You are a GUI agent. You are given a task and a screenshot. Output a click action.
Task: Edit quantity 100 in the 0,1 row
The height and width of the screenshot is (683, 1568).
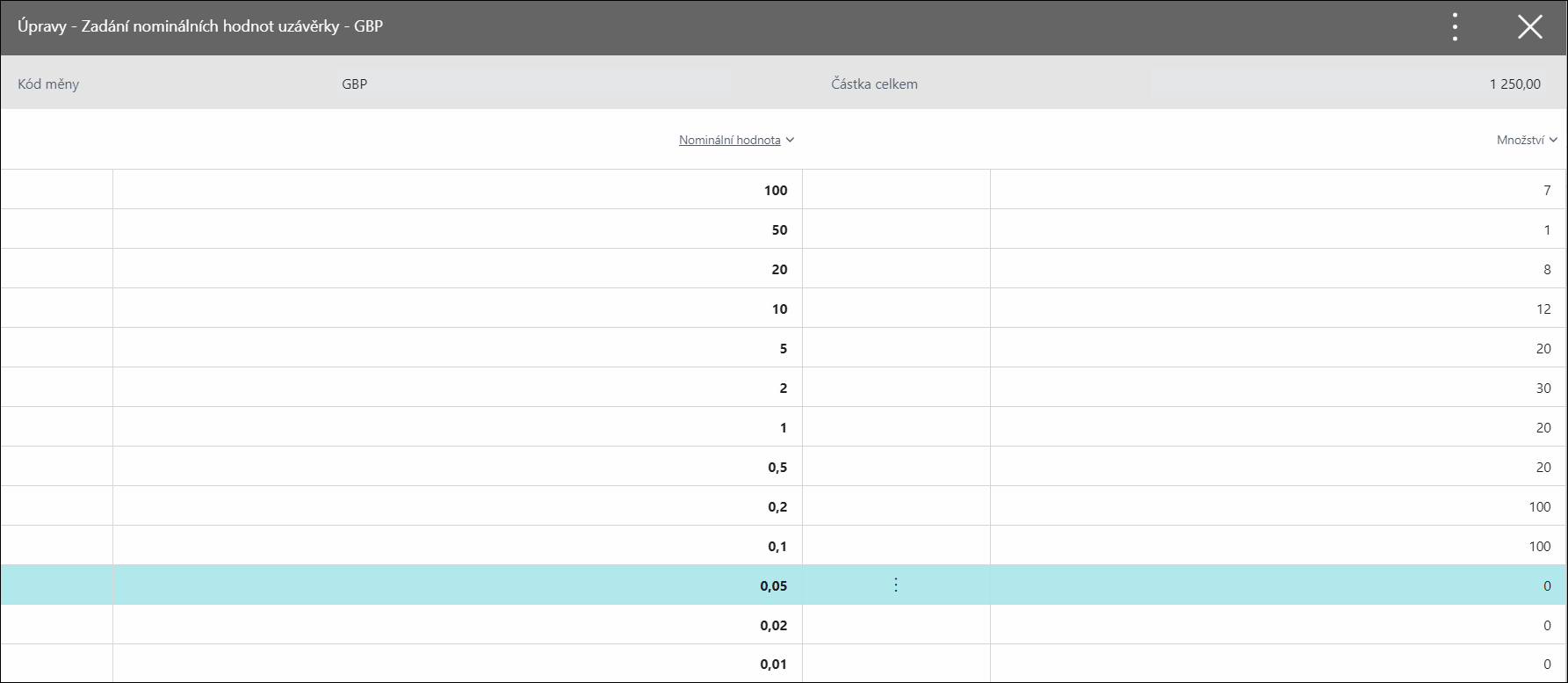click(1278, 546)
